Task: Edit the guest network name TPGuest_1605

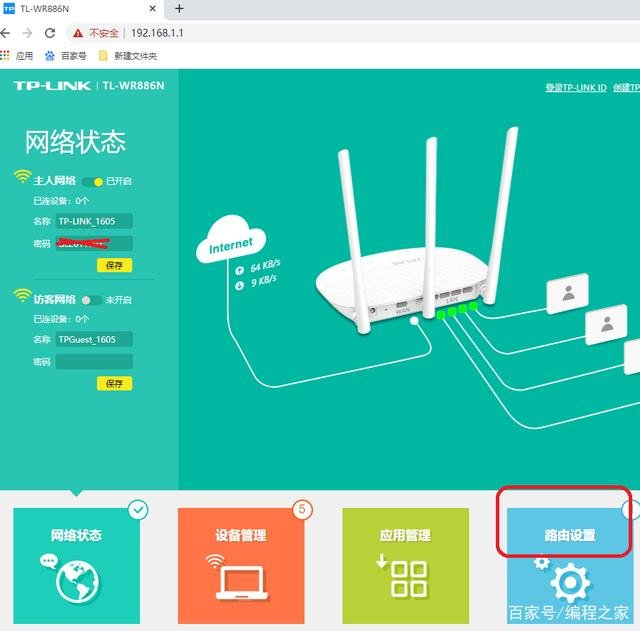Action: pyautogui.click(x=94, y=339)
